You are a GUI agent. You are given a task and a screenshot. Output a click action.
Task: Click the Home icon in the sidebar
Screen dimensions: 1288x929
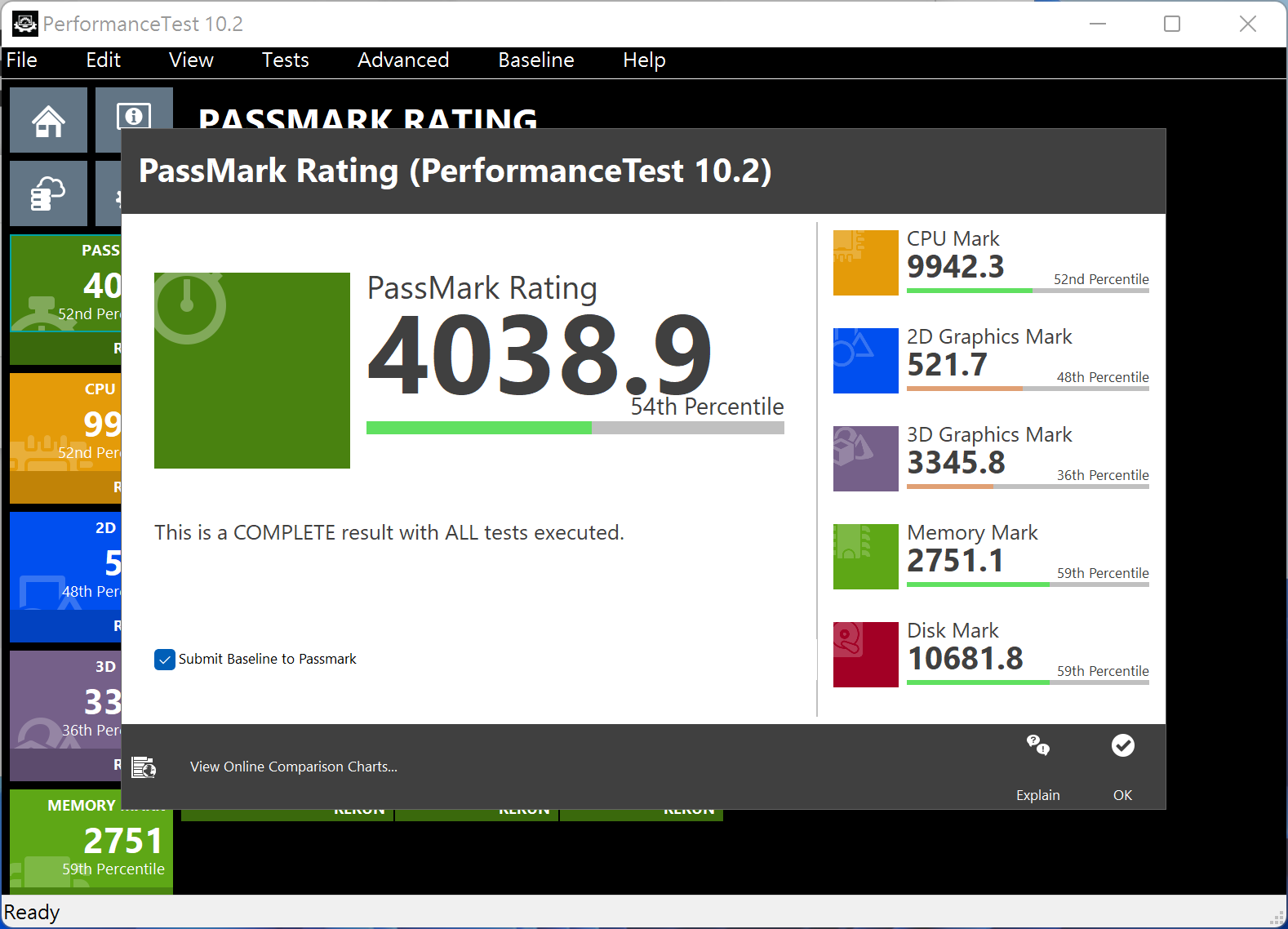point(48,121)
